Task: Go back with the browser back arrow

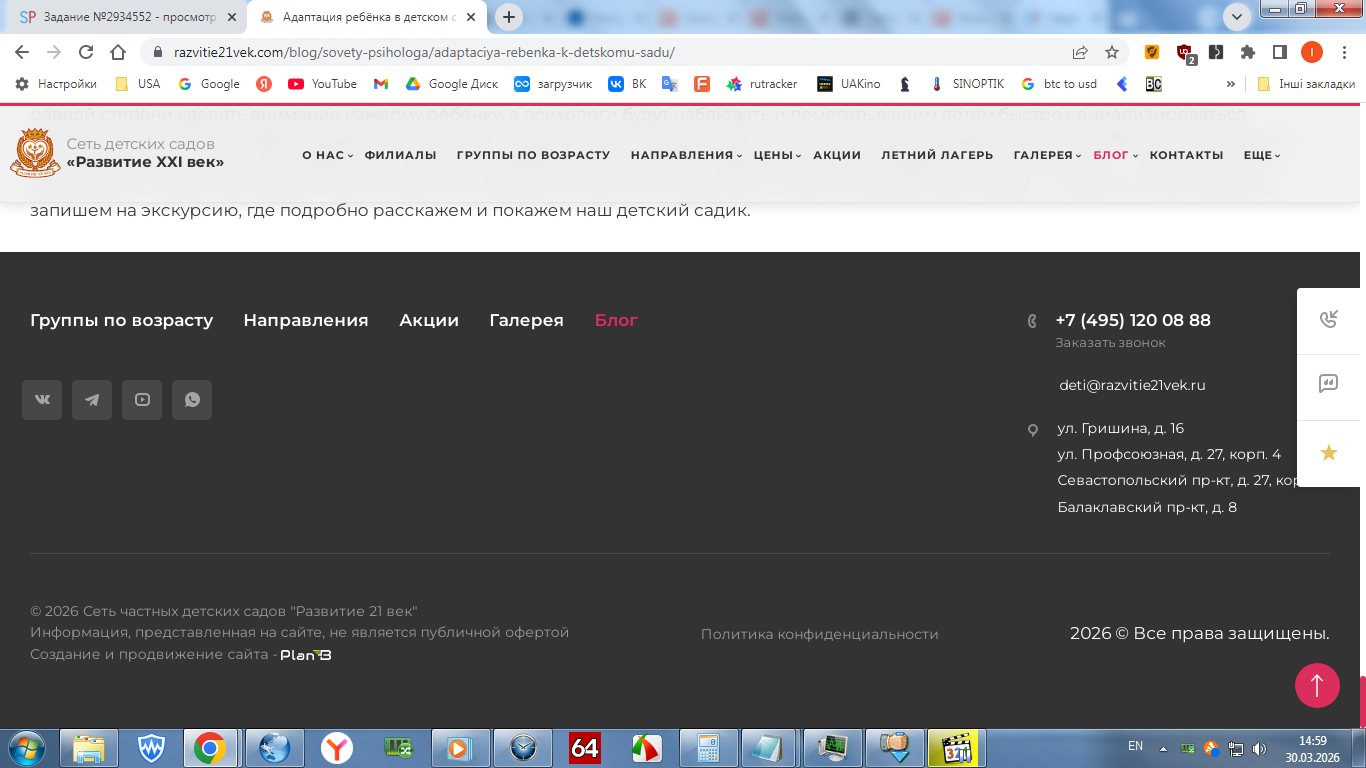Action: tap(22, 52)
